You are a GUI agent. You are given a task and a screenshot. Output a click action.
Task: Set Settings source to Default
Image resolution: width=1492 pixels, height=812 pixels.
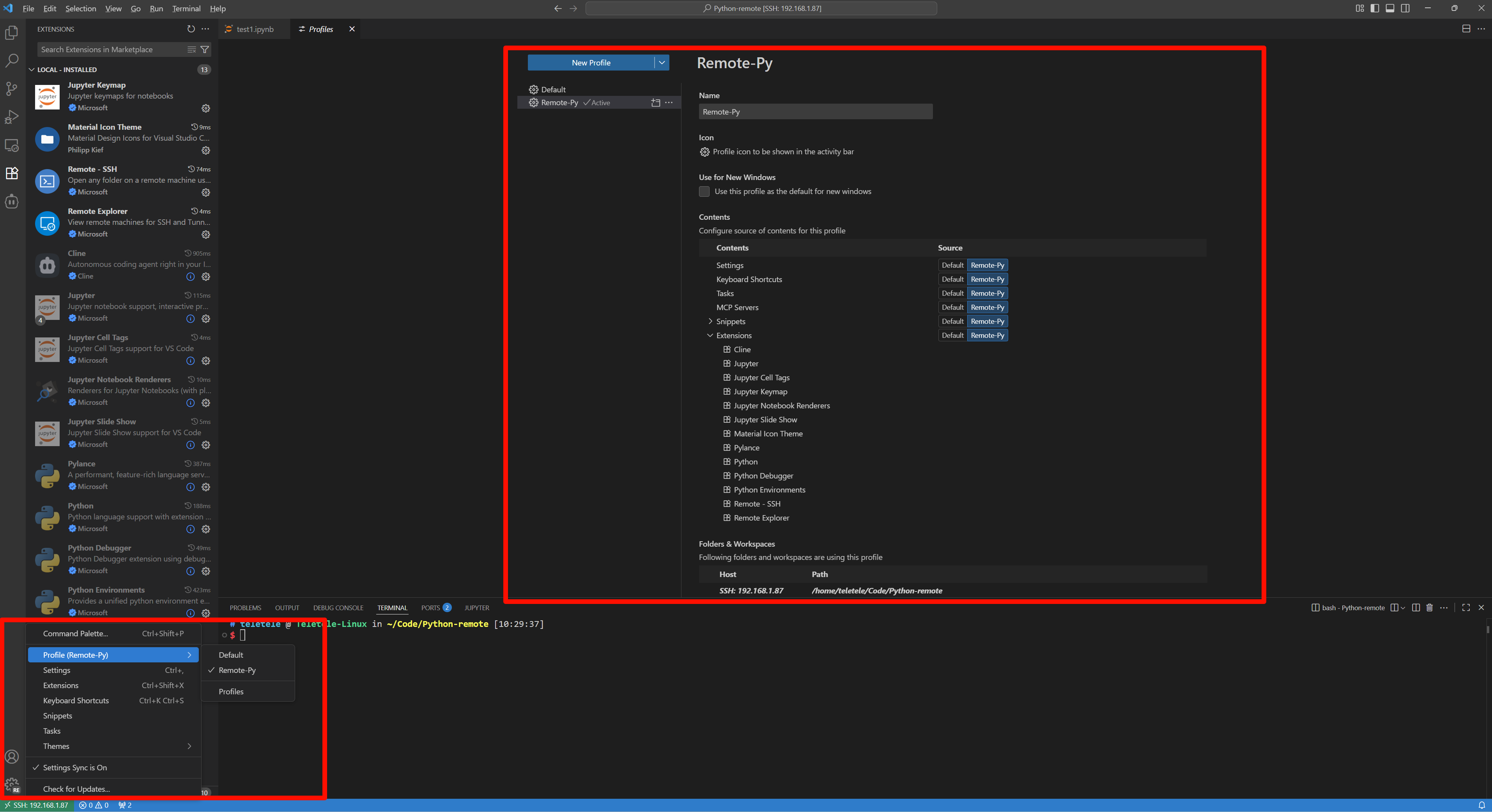(x=952, y=265)
